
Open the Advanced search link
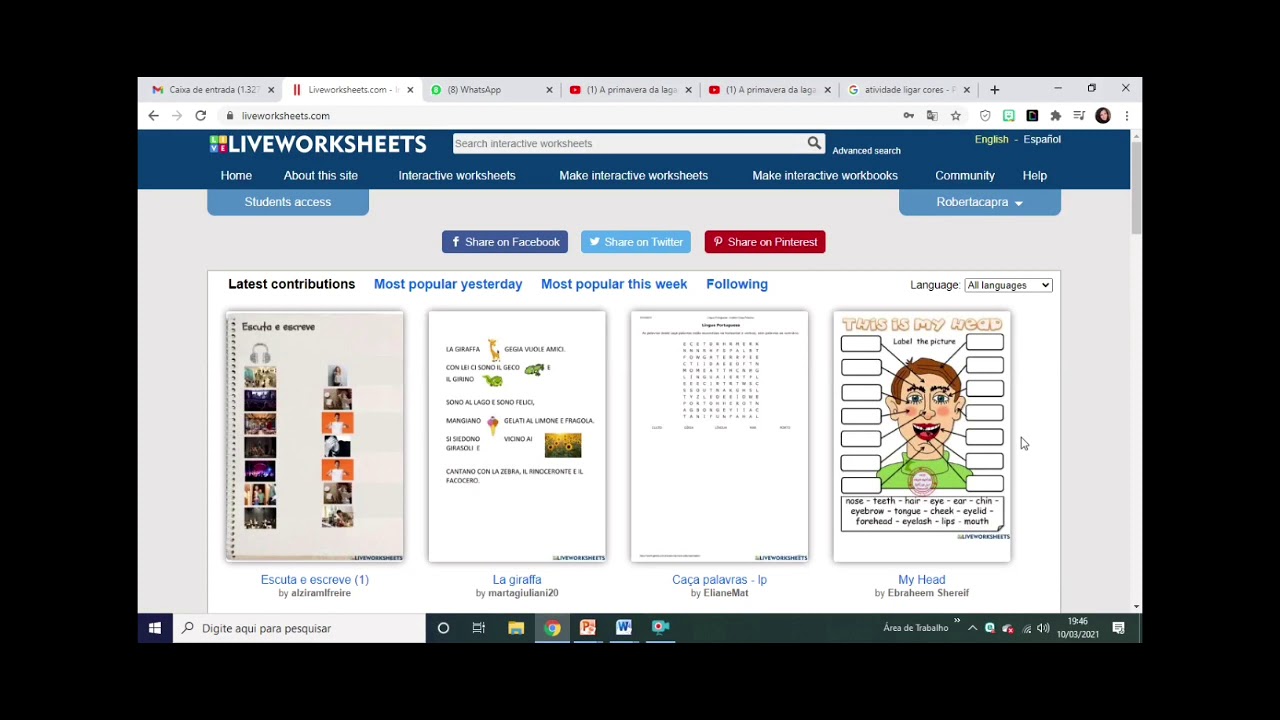[866, 151]
